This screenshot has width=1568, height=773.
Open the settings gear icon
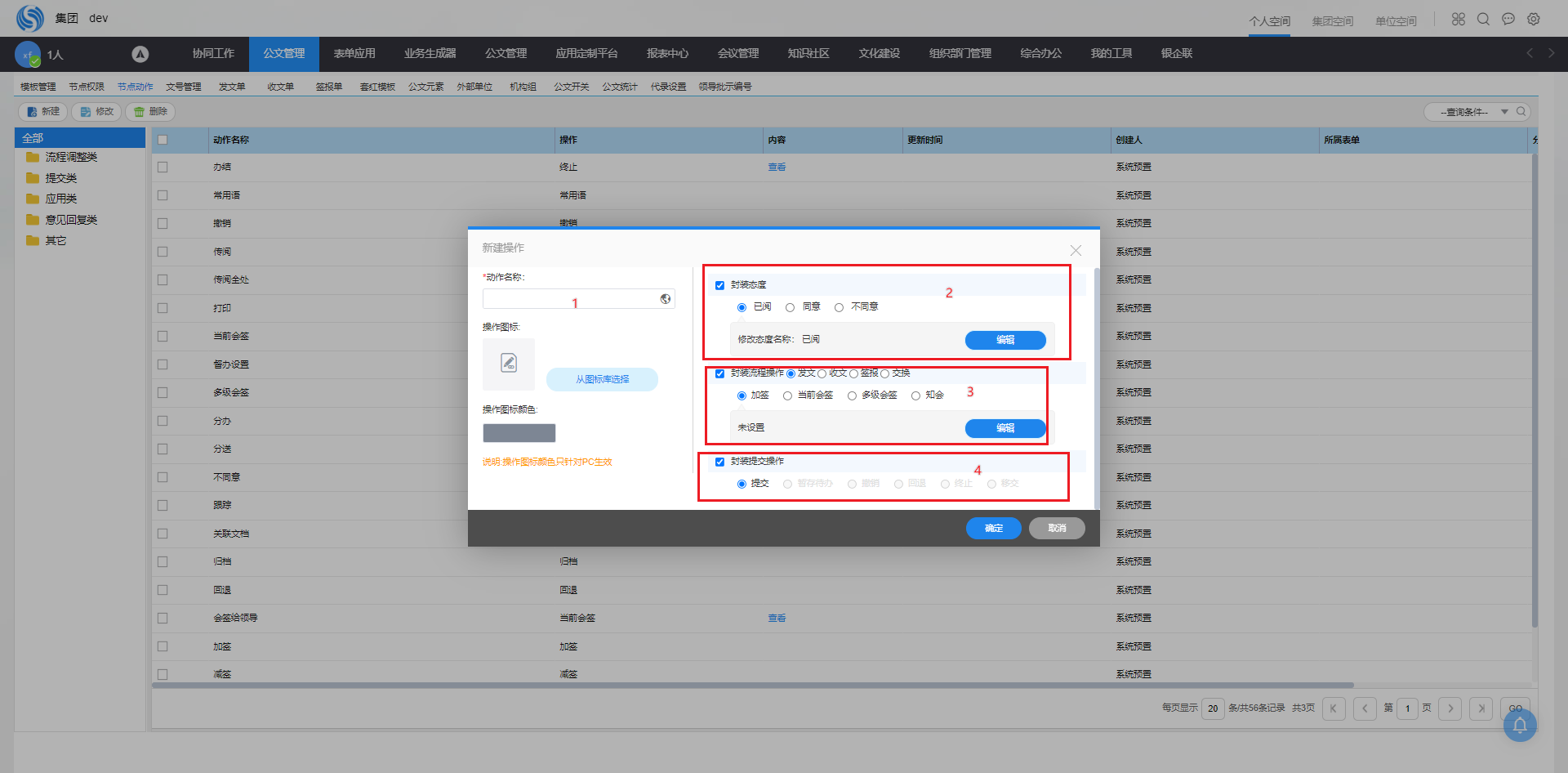(1534, 19)
